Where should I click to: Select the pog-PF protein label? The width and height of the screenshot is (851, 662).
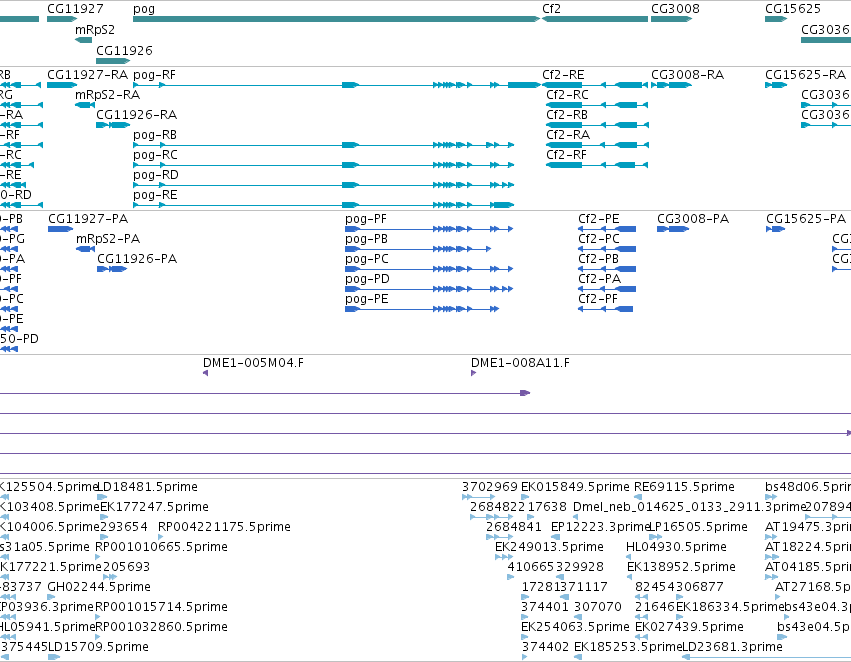click(366, 219)
